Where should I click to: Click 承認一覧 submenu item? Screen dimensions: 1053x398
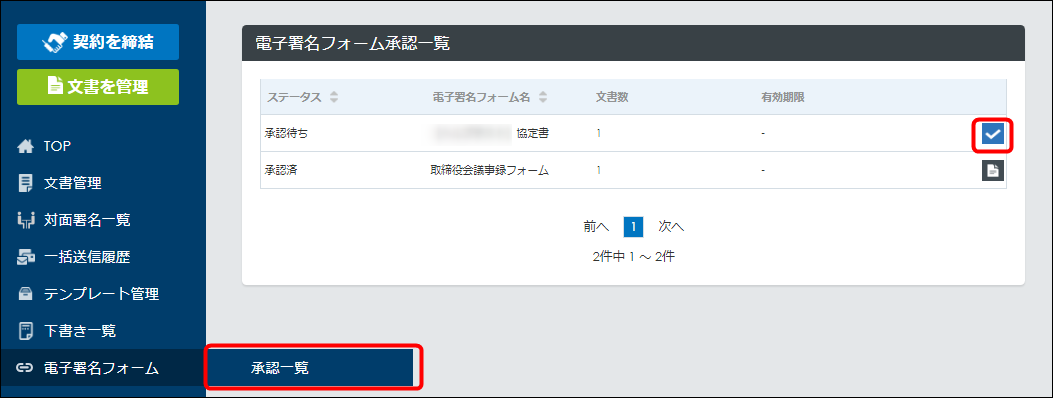[x=310, y=368]
